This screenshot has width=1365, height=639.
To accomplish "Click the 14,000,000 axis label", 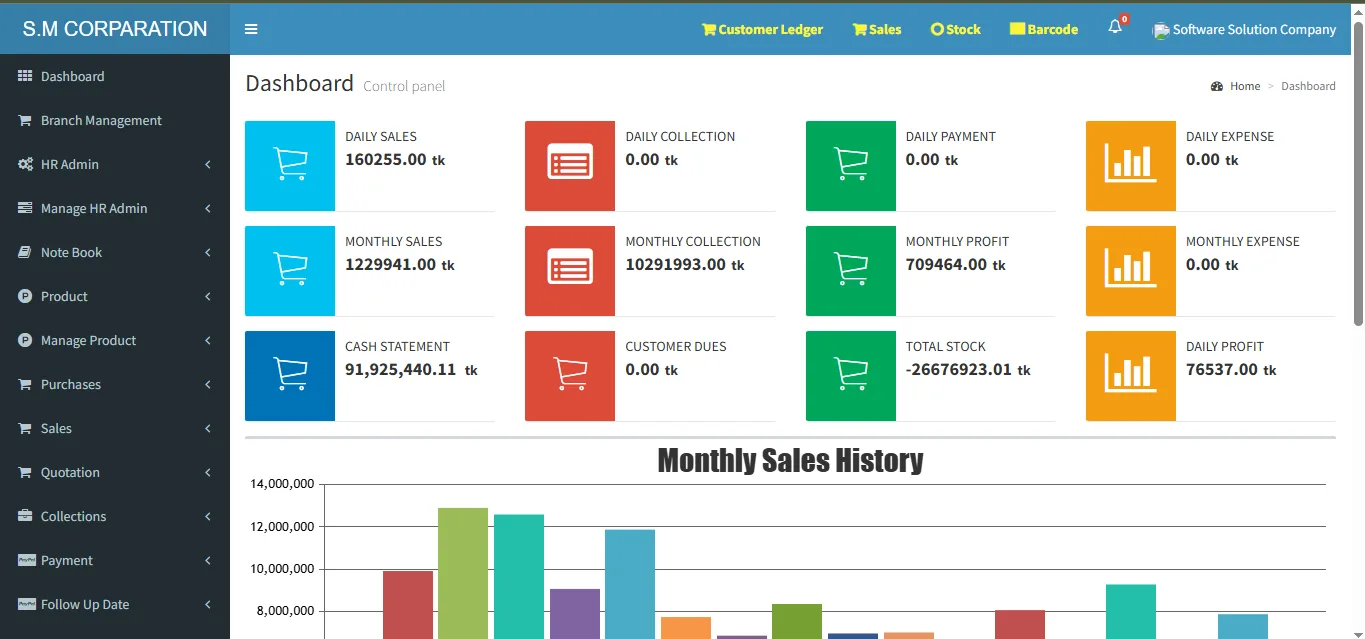I will pyautogui.click(x=282, y=484).
